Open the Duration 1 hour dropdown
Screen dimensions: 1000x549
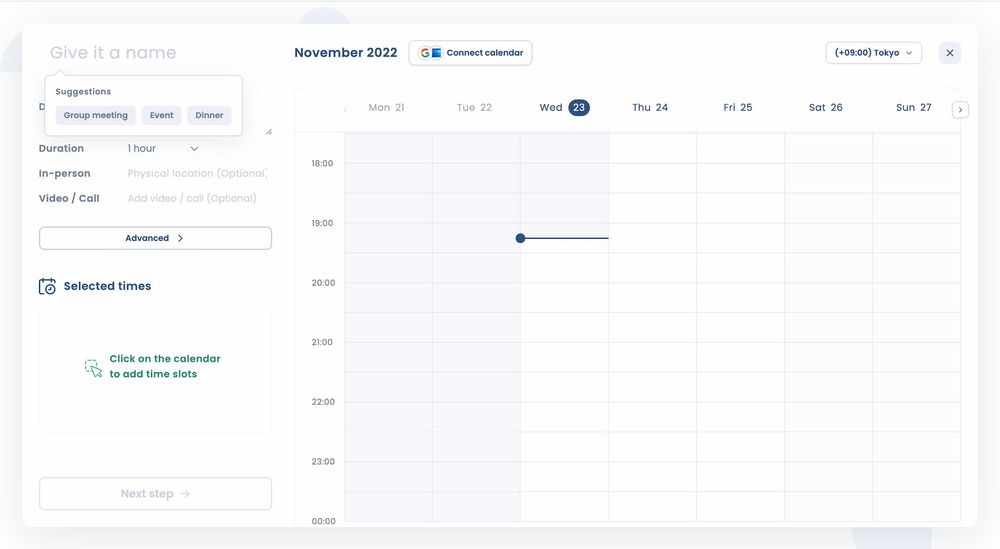[x=163, y=149]
